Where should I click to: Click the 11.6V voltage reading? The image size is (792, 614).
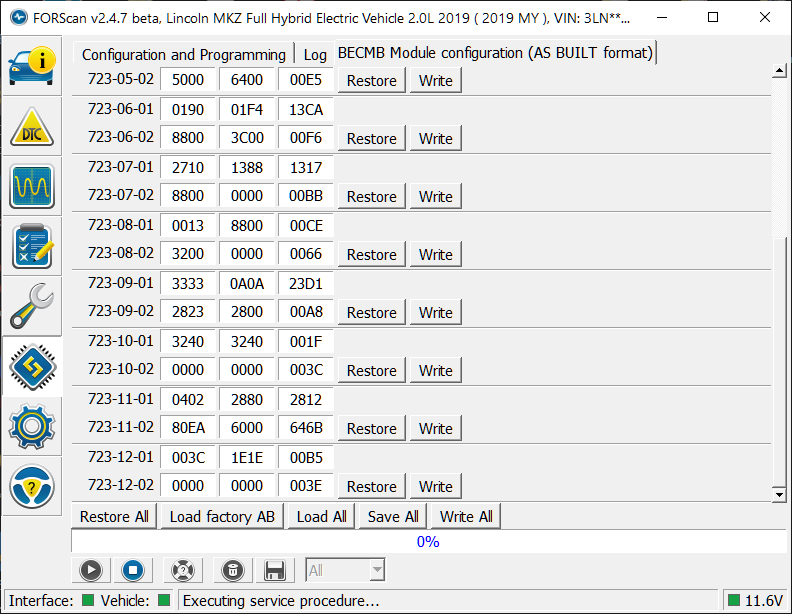click(764, 600)
